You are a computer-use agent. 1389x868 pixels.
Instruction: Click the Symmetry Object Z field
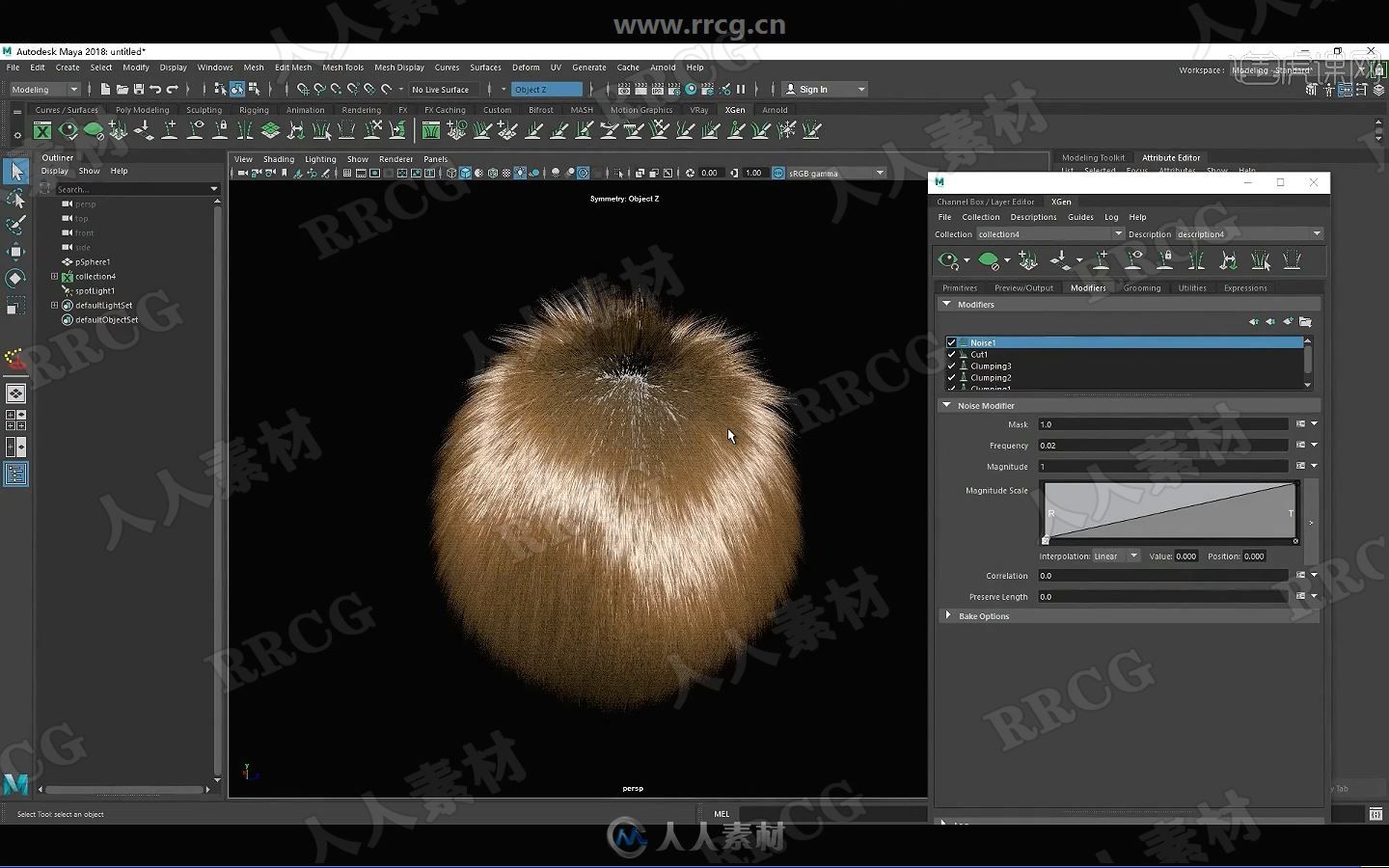click(x=546, y=89)
